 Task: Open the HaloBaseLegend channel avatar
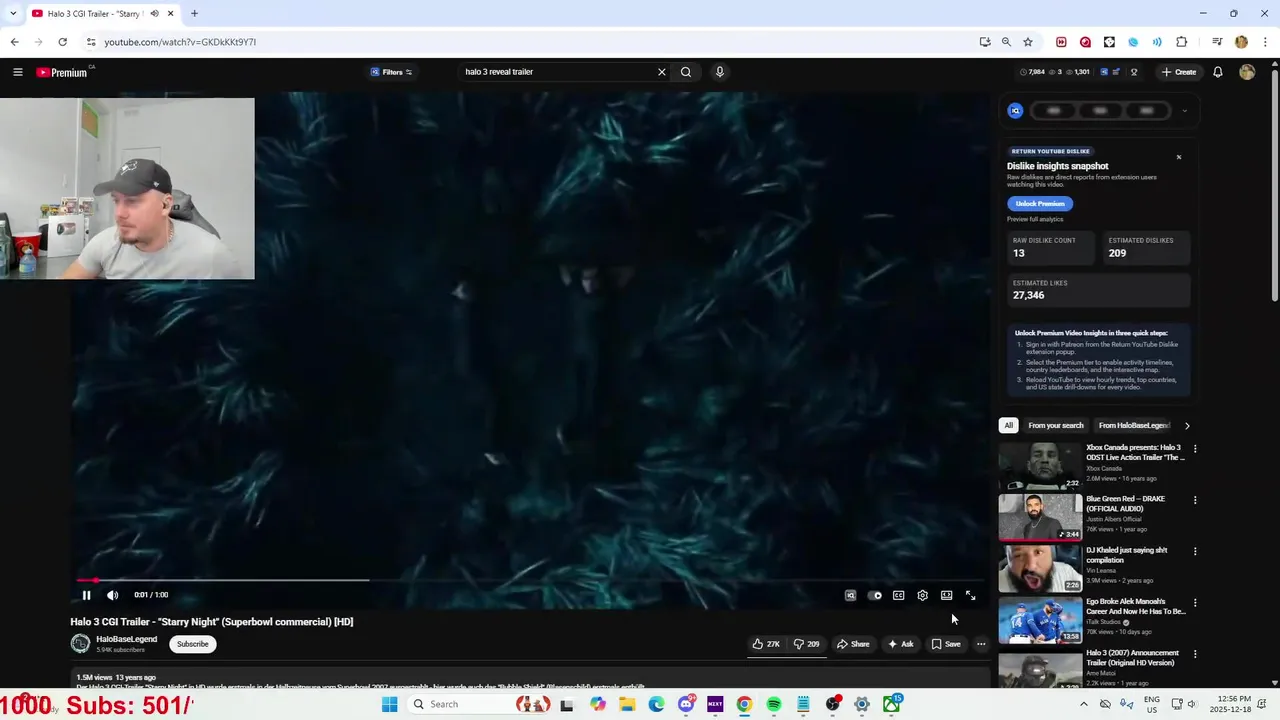pyautogui.click(x=80, y=644)
